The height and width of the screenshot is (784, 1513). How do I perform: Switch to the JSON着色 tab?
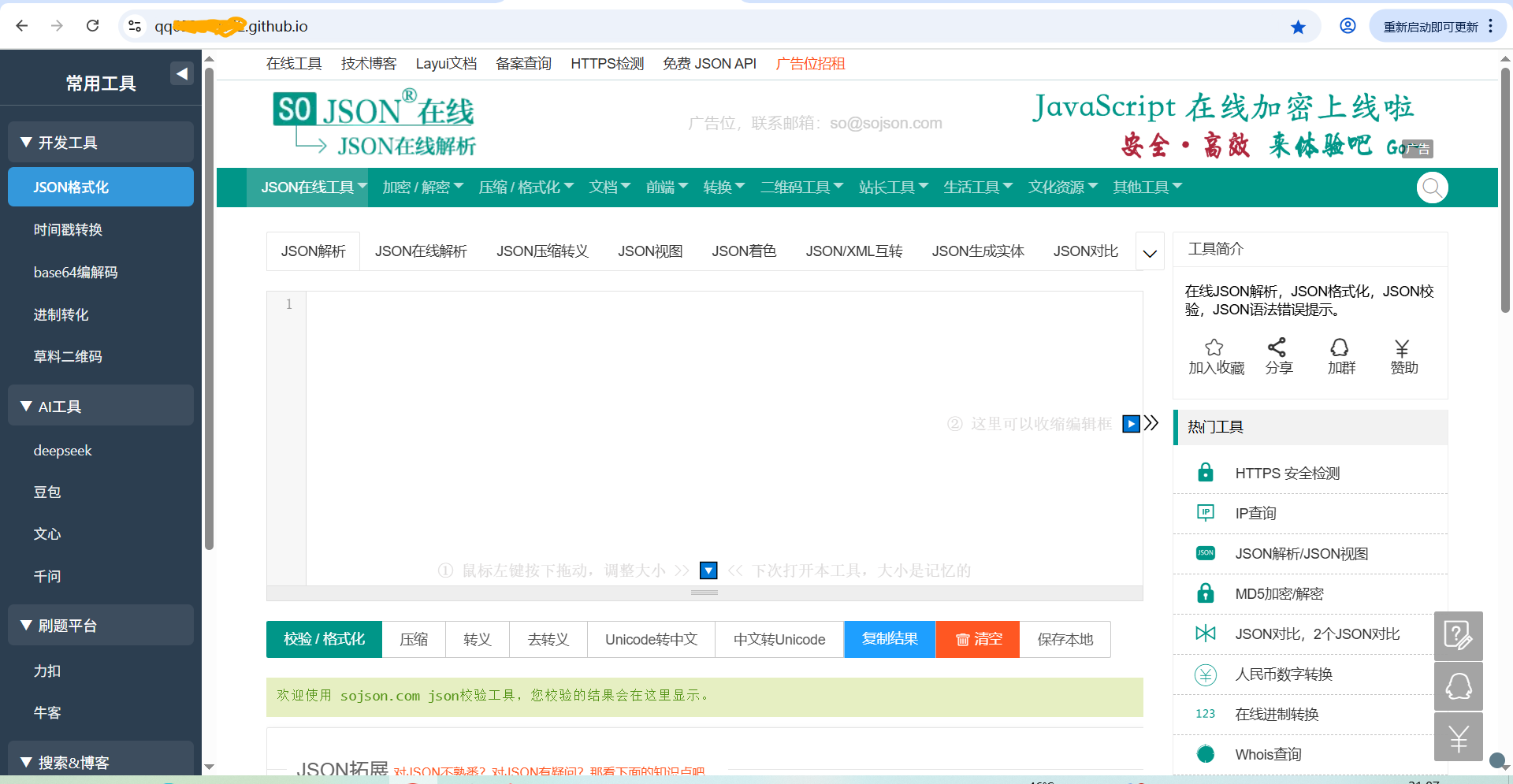tap(744, 251)
